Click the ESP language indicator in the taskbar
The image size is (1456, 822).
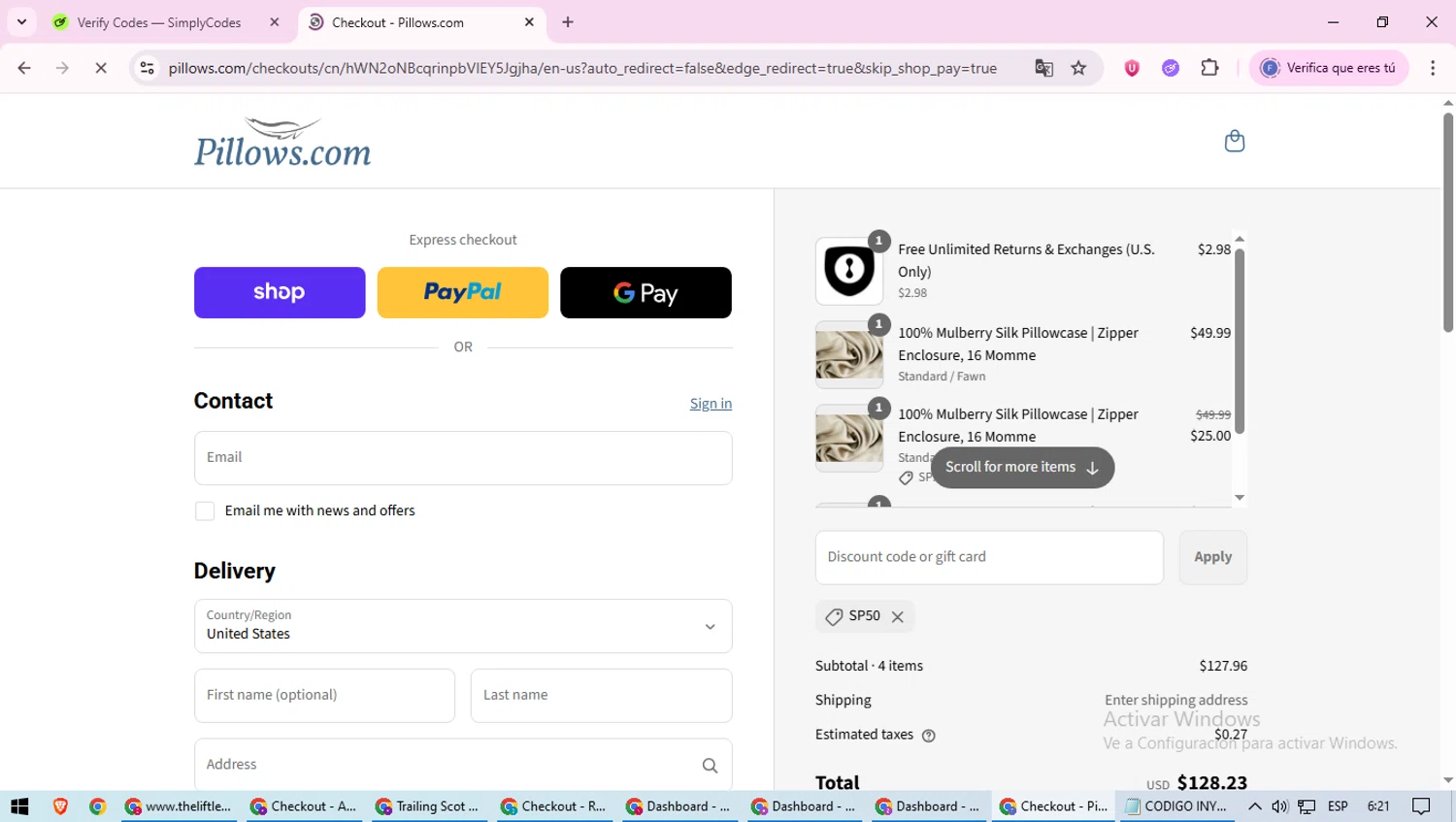(1338, 806)
